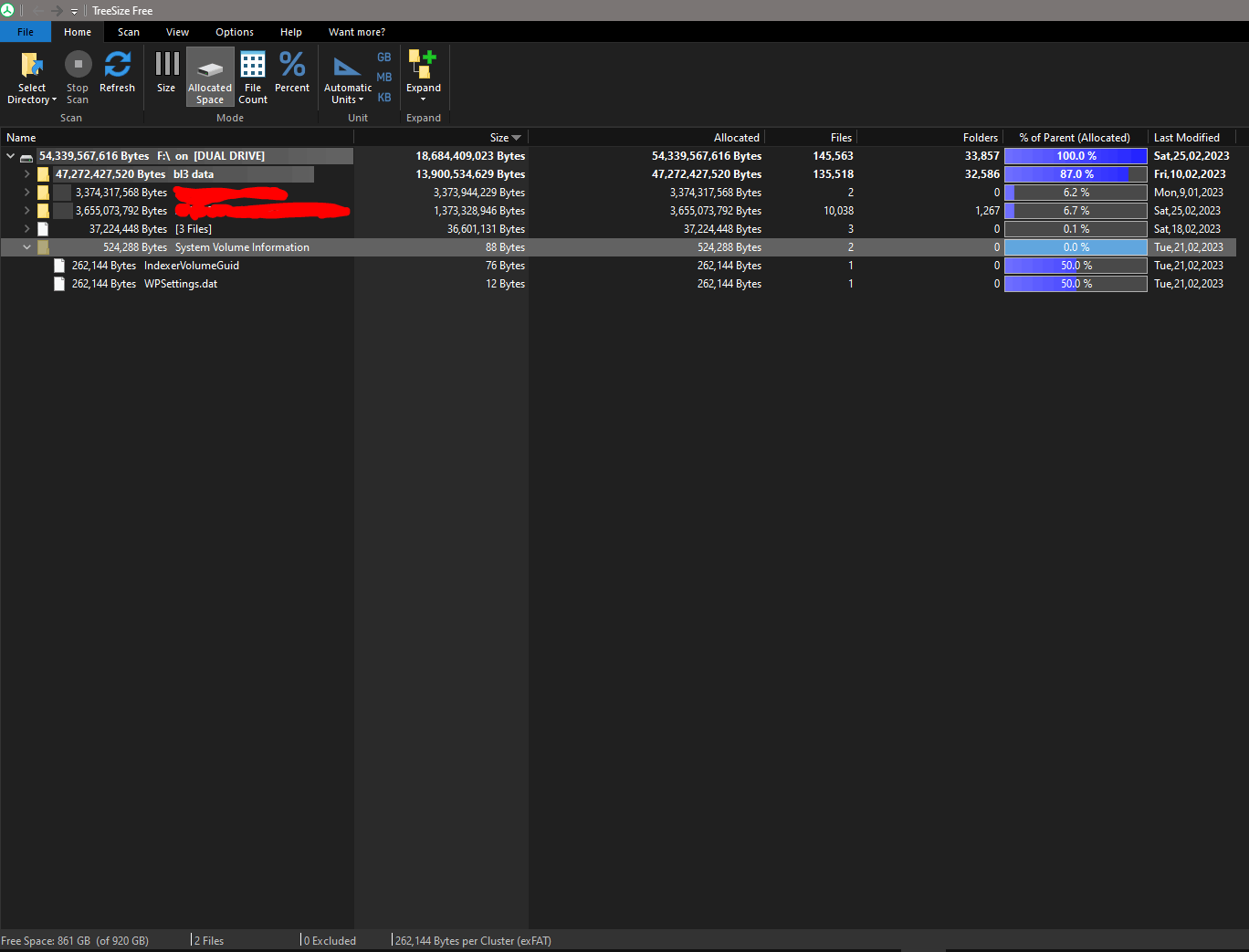
Task: Expand the [3 Files] group
Action: click(27, 229)
